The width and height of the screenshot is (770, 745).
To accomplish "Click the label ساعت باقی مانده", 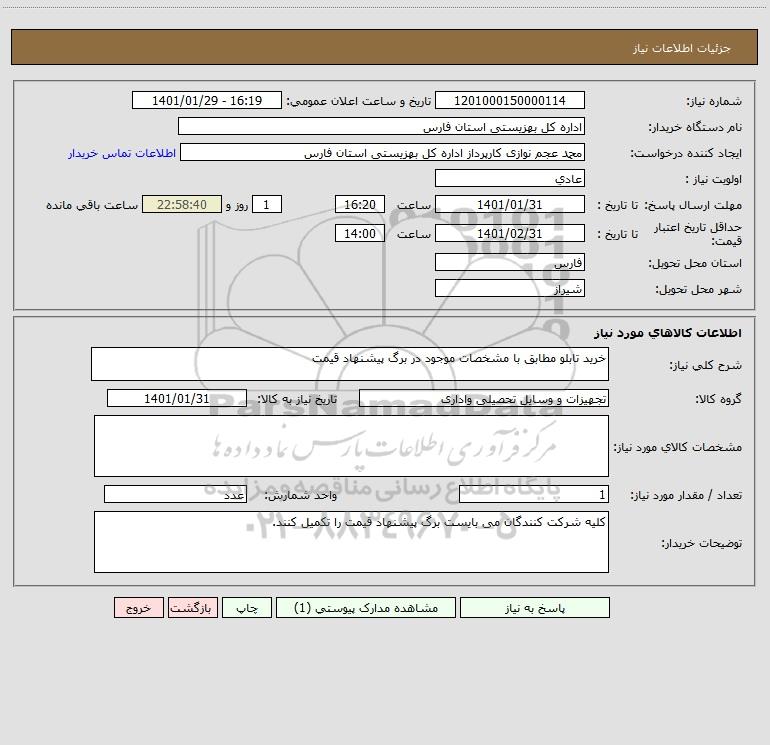I will [92, 205].
